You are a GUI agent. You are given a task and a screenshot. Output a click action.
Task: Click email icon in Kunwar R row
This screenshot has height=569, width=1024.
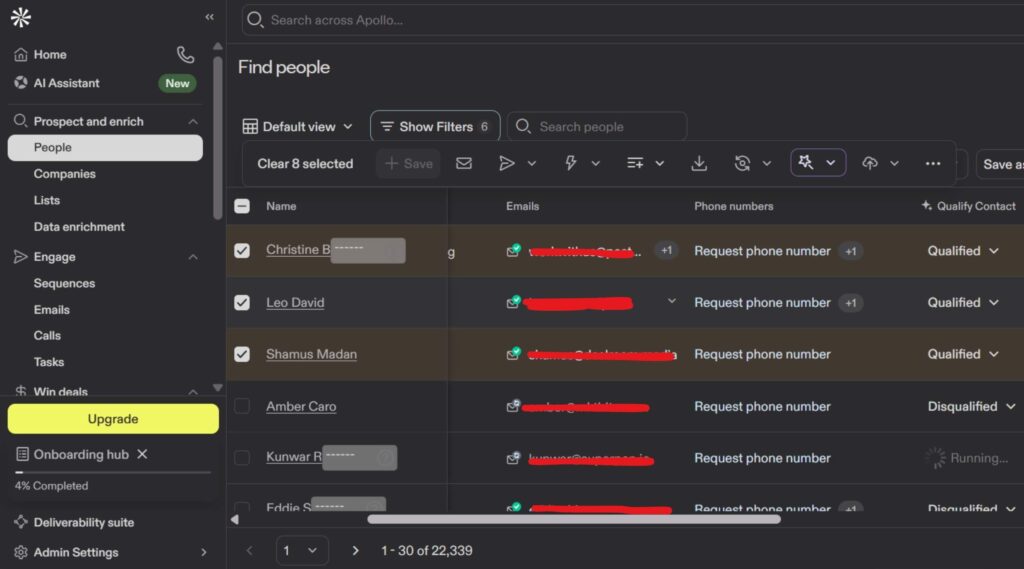(513, 458)
